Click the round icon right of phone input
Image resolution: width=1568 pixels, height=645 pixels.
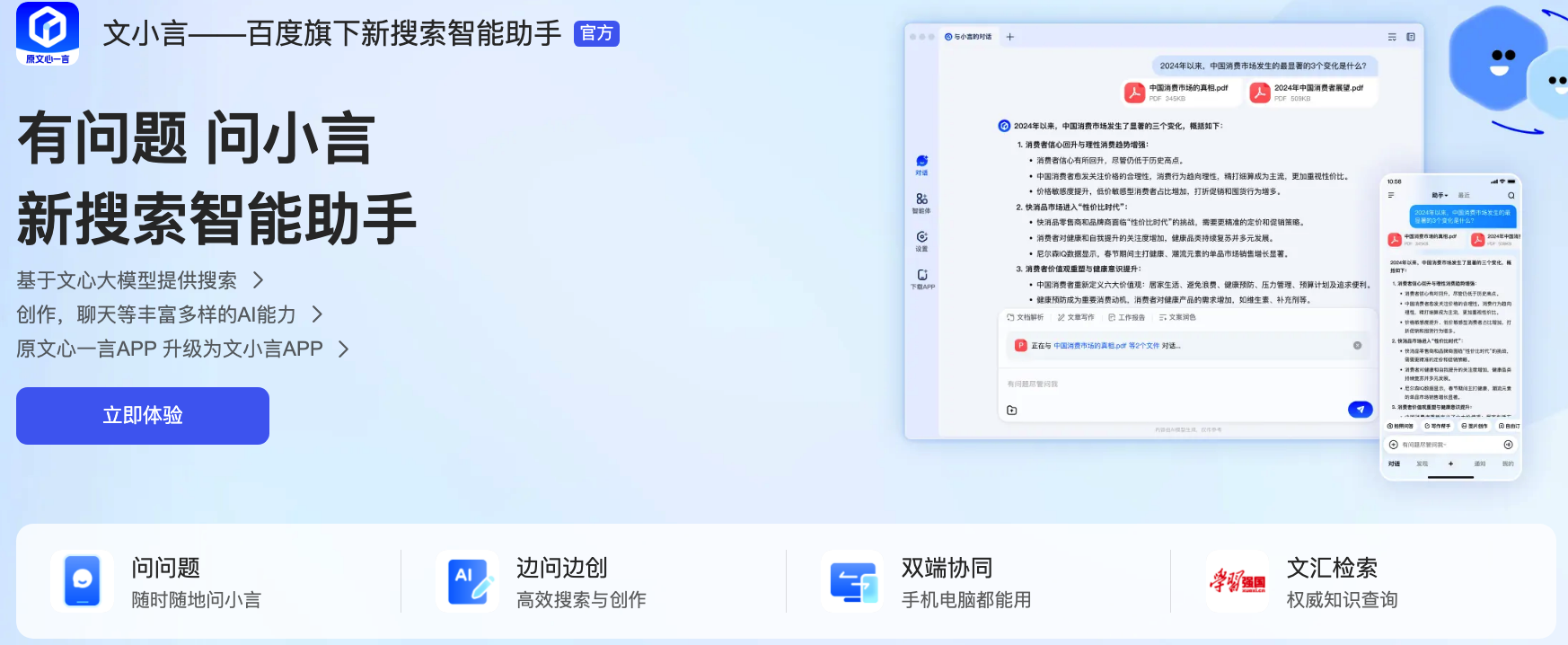tap(1509, 445)
